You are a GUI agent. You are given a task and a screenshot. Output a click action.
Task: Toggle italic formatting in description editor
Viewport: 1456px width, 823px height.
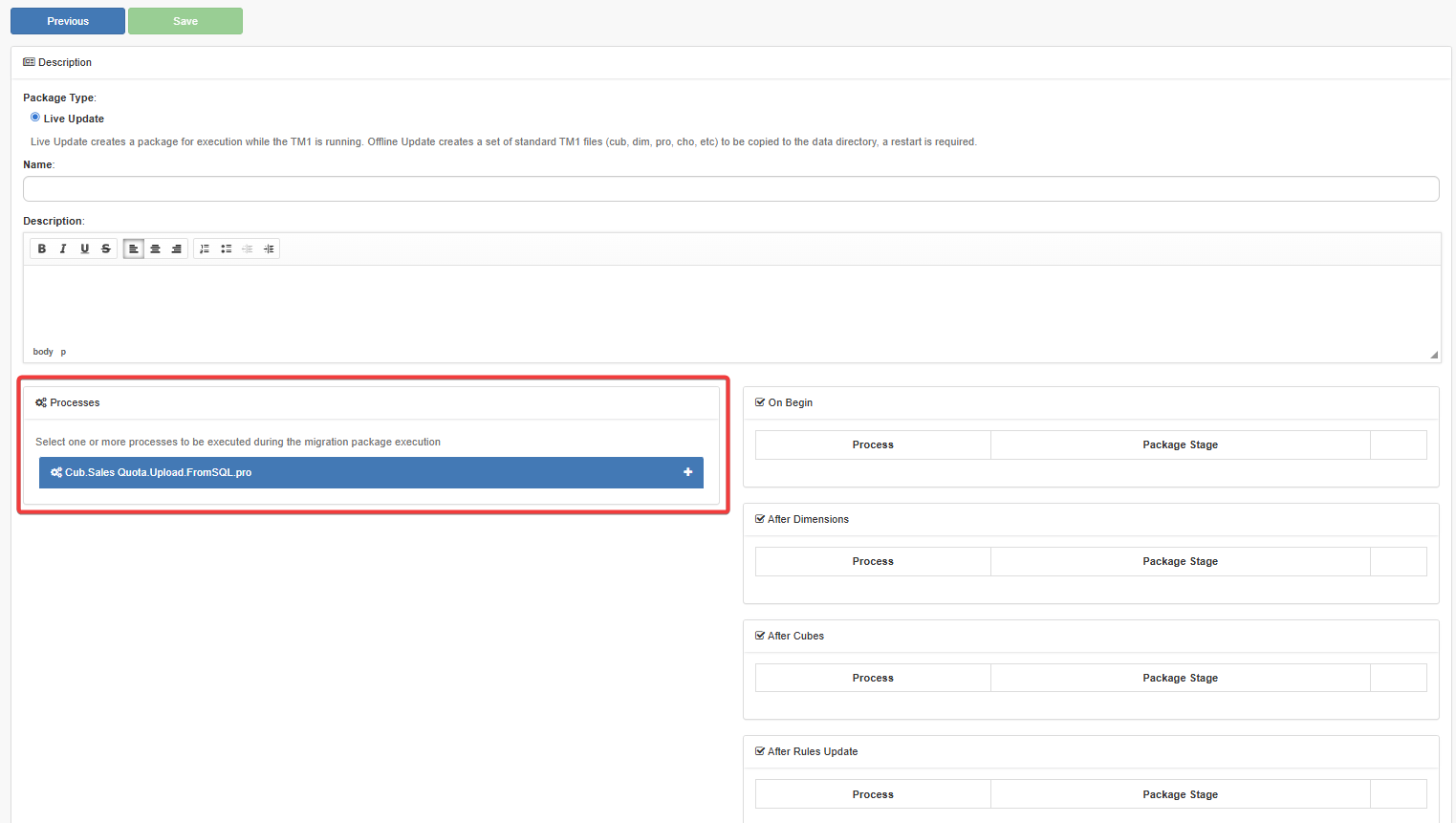click(x=63, y=249)
